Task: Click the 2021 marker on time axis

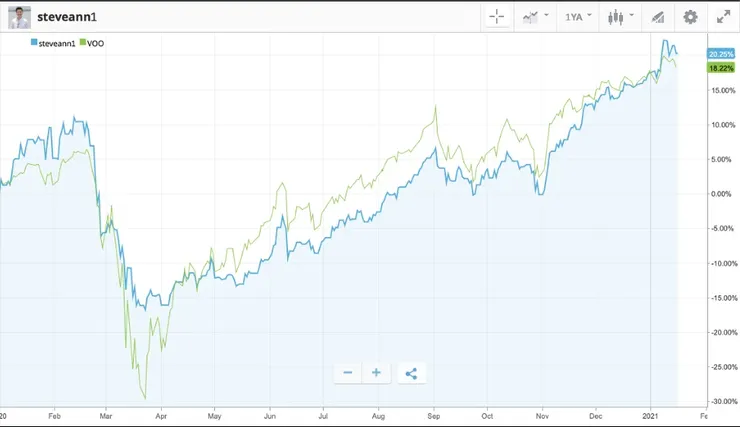Action: click(x=649, y=414)
